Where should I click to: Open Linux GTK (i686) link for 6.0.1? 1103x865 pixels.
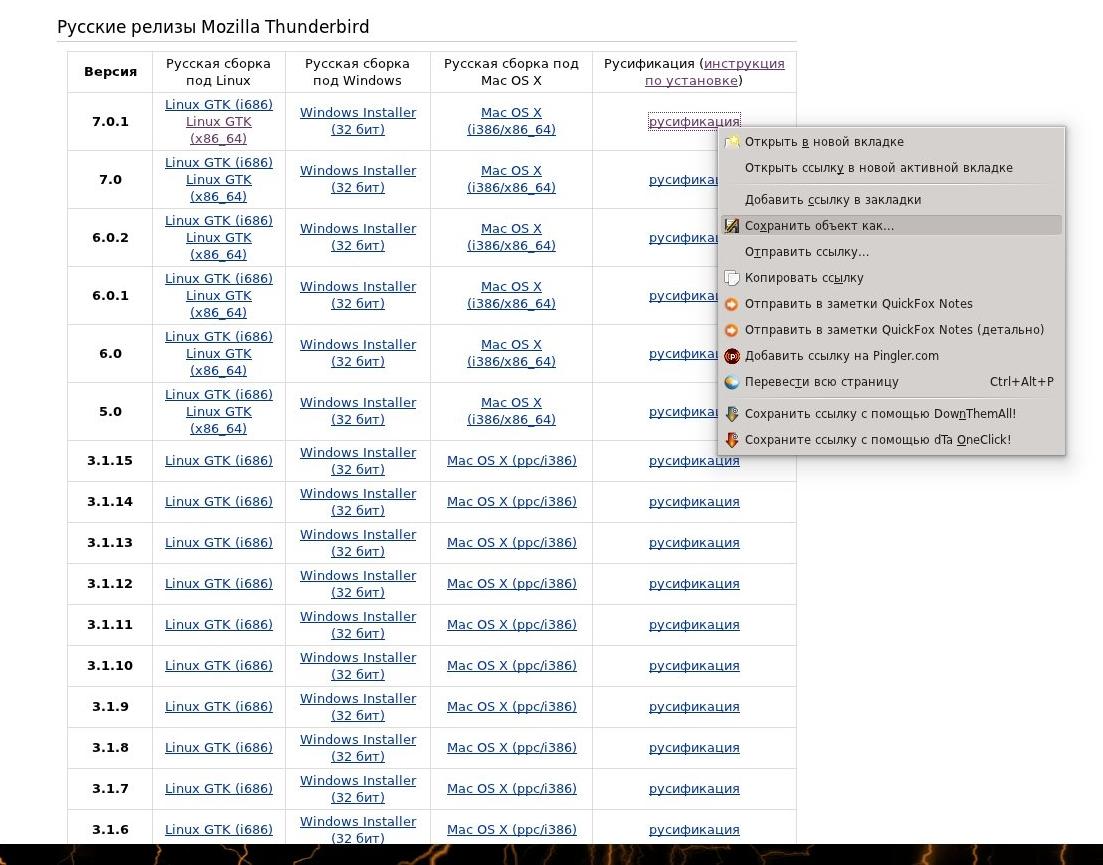point(219,278)
